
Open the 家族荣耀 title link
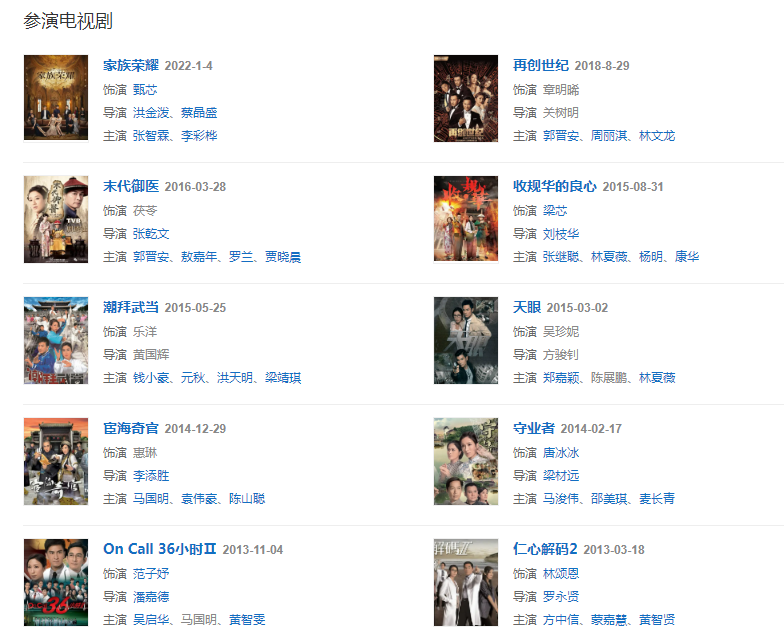pos(130,66)
